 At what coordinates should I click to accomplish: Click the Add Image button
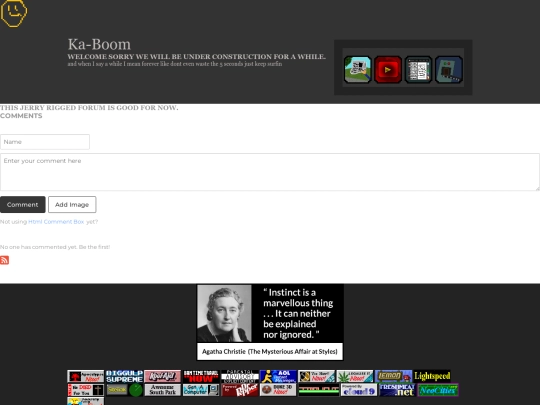coord(72,205)
